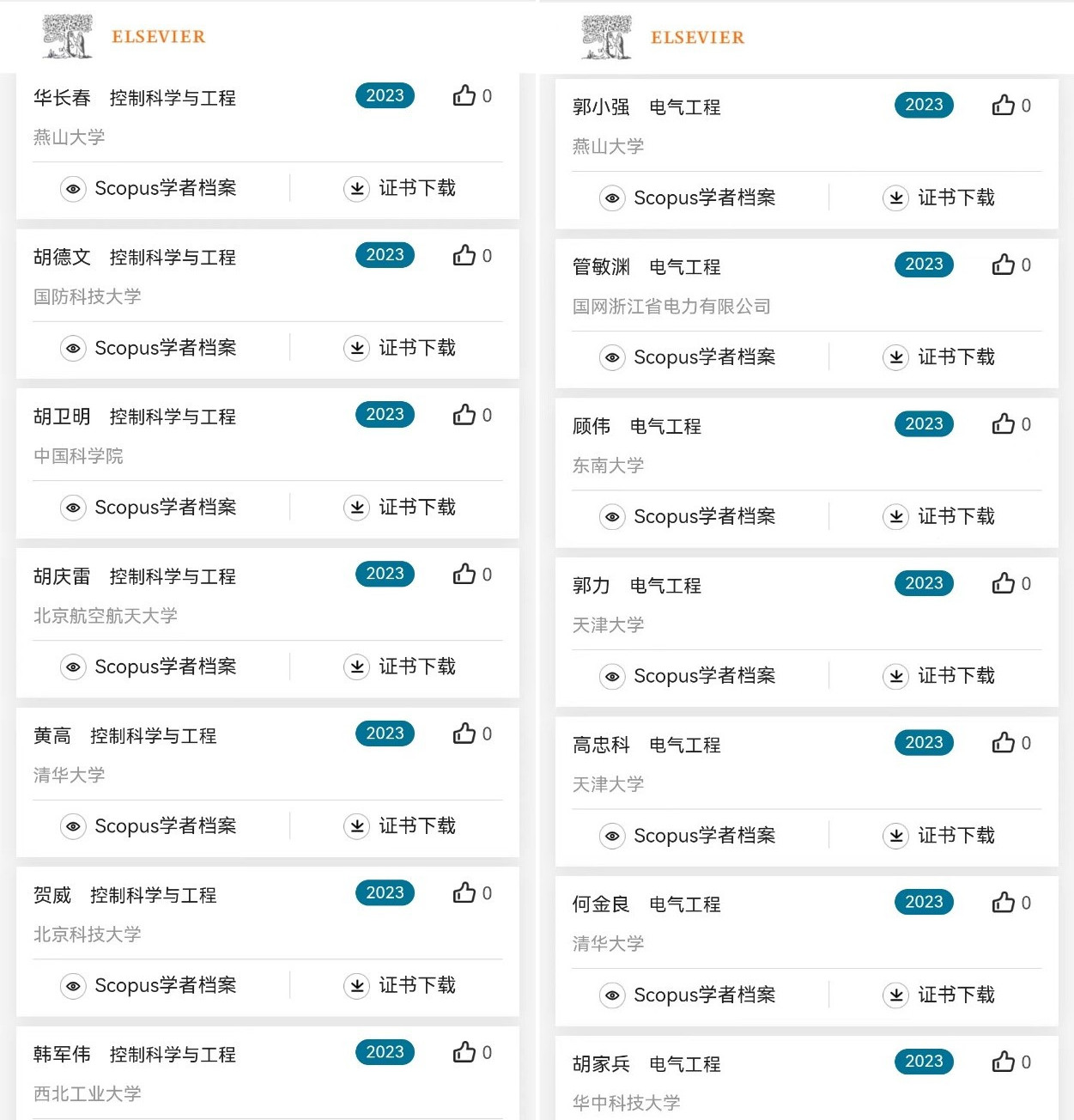Click the 2023 badge for 胡家兵
1074x1120 pixels.
point(924,1062)
